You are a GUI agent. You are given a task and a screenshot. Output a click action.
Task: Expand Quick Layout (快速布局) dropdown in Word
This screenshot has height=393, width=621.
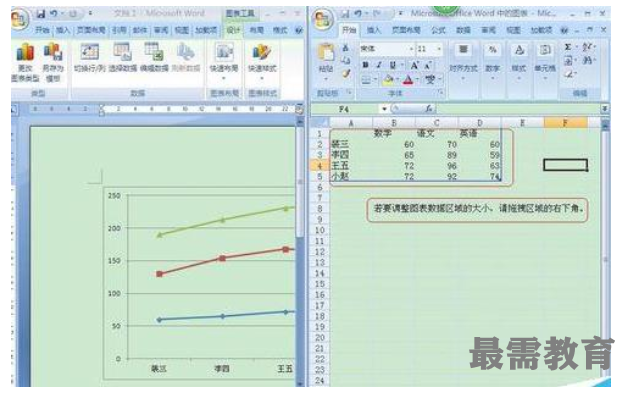(x=224, y=78)
